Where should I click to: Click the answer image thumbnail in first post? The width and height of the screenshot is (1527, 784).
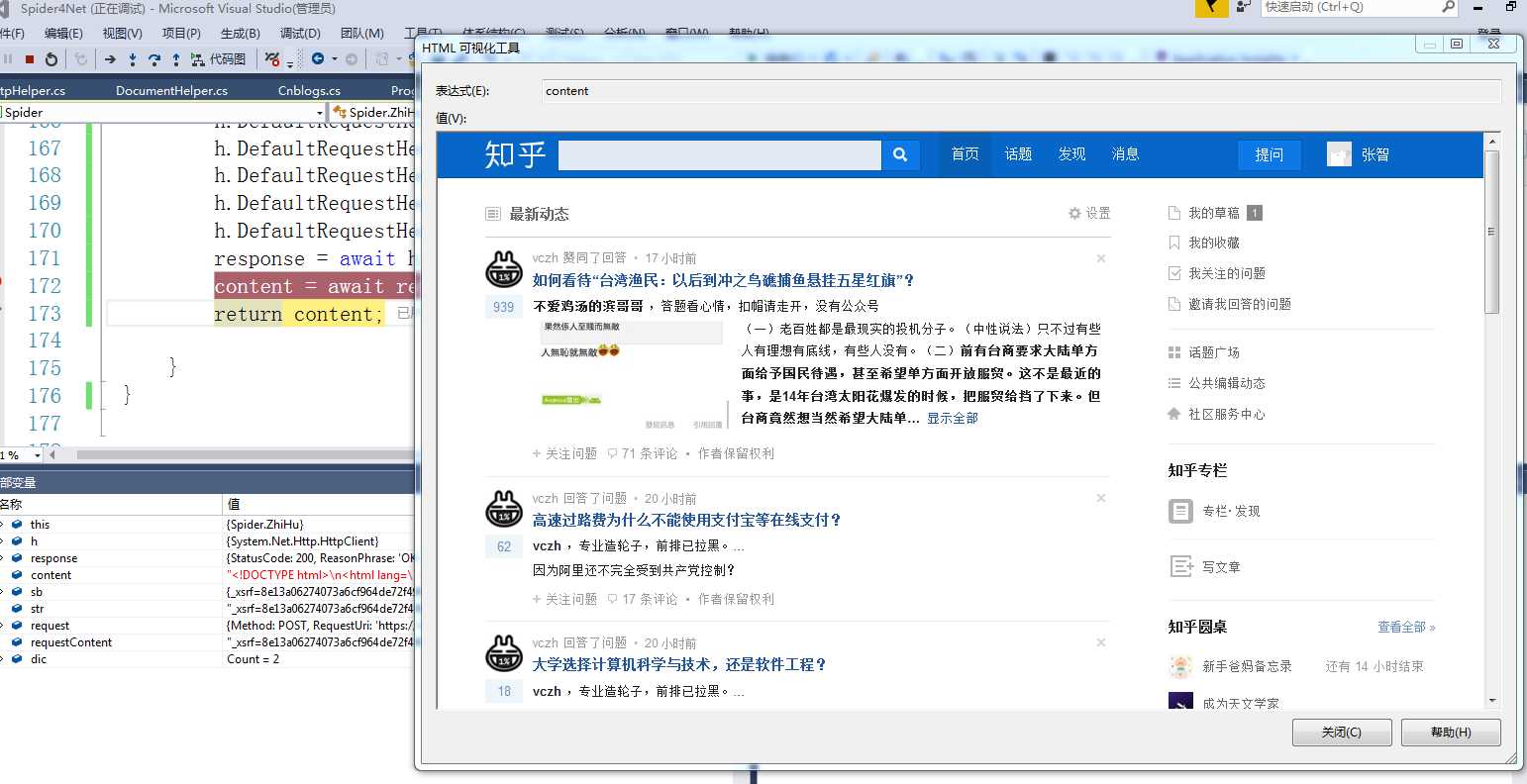click(x=632, y=374)
